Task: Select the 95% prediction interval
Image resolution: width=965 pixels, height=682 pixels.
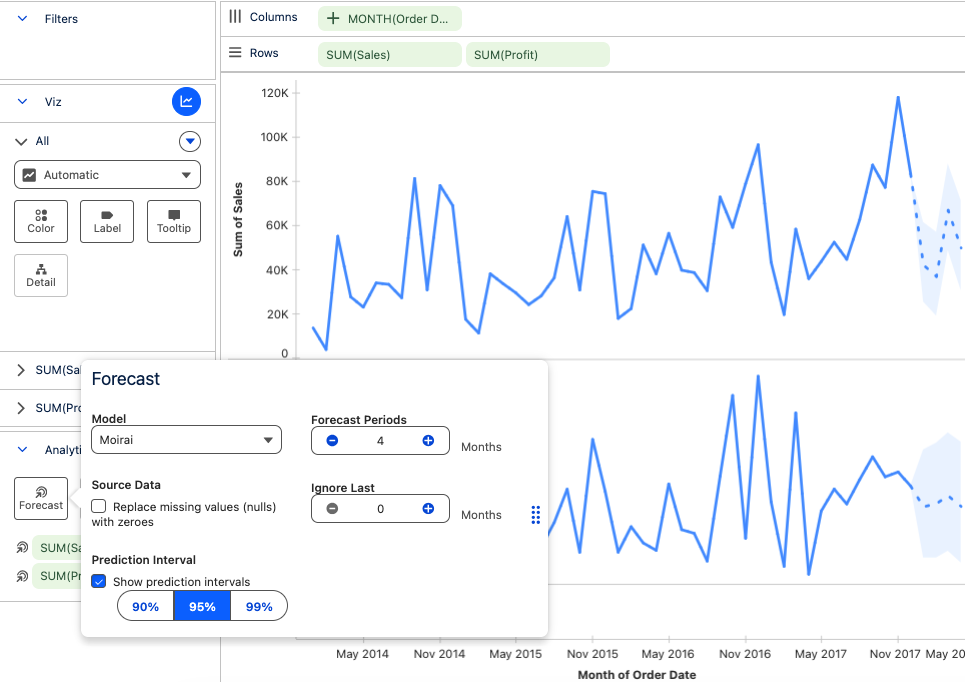Action: pos(202,606)
